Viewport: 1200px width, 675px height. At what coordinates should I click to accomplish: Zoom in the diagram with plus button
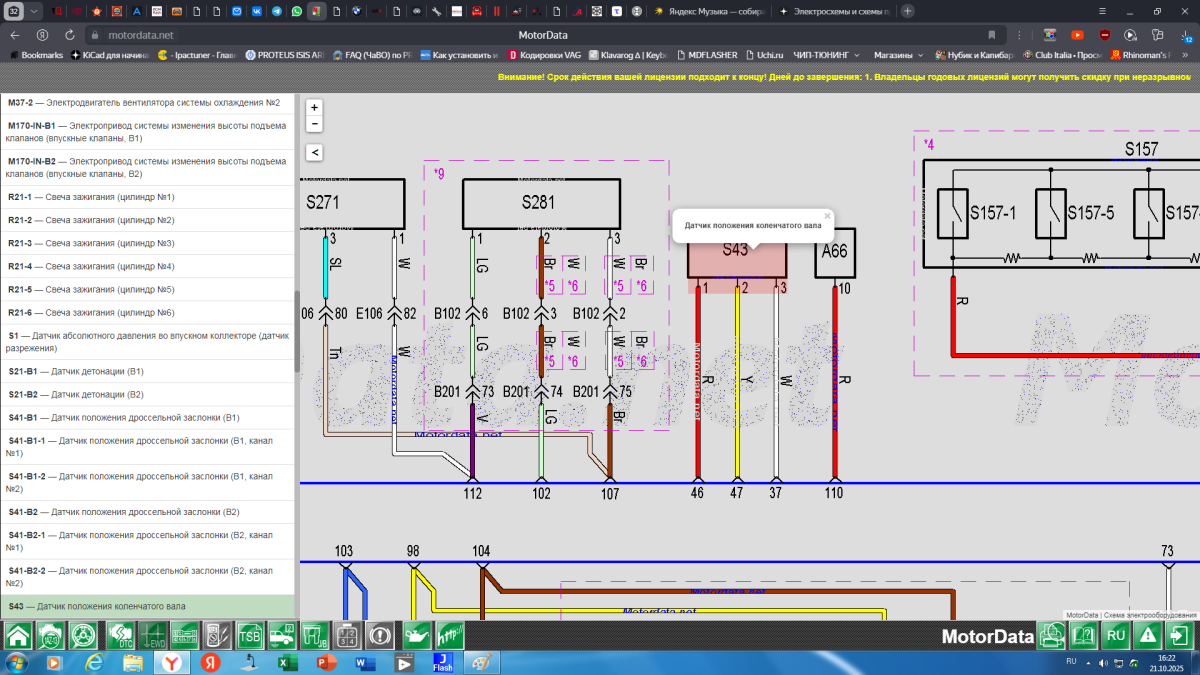314,108
